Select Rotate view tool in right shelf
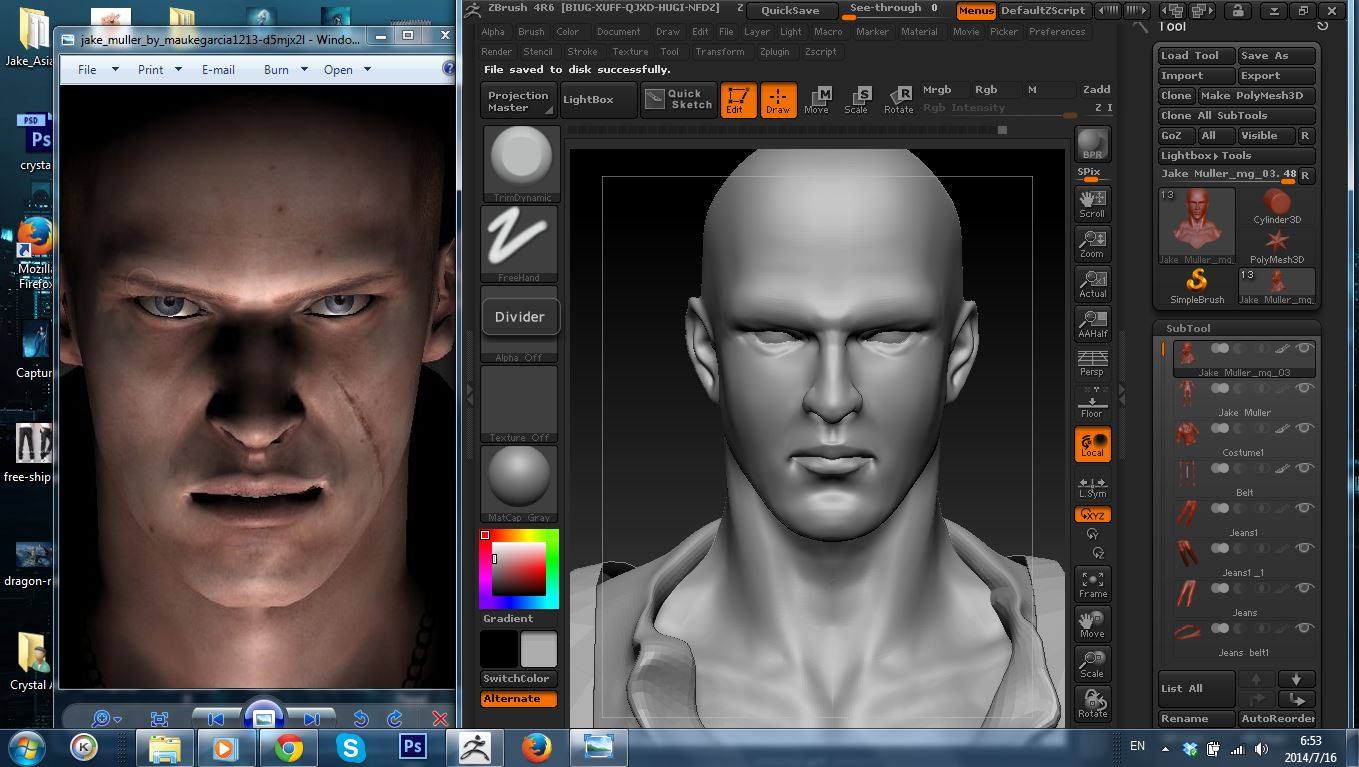This screenshot has height=767, width=1359. click(x=1092, y=703)
